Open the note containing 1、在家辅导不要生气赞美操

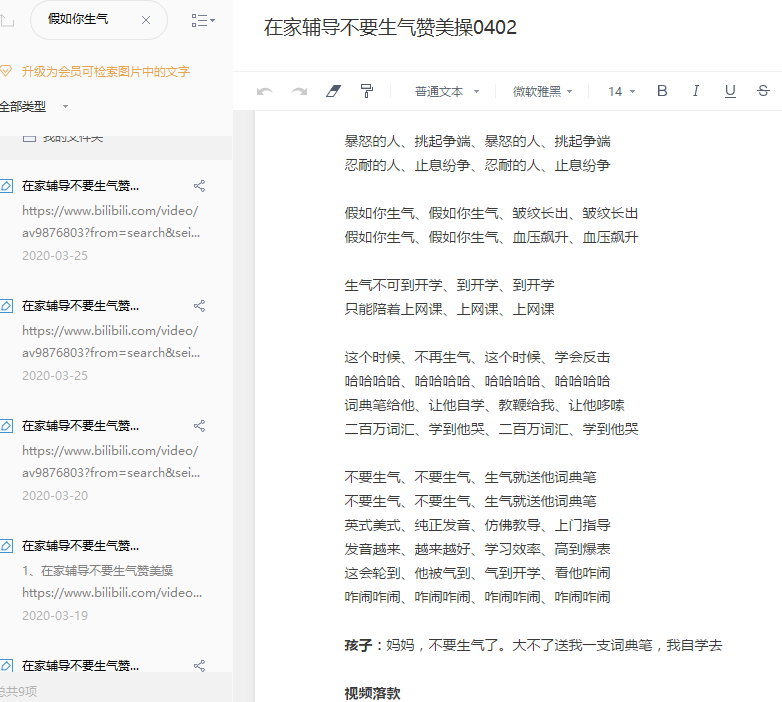116,580
